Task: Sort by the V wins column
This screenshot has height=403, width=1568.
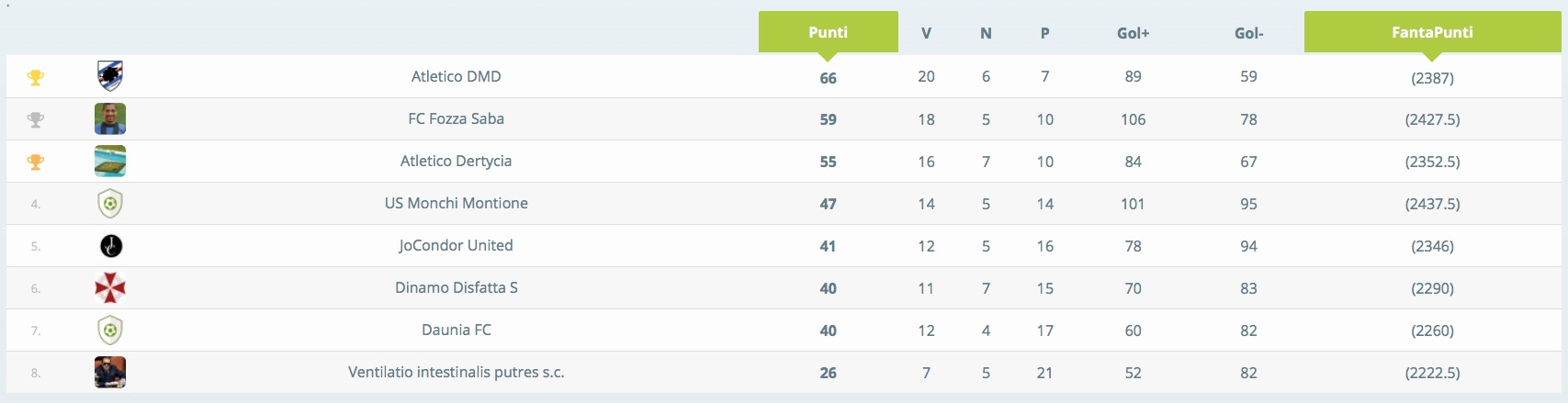Action: [926, 33]
